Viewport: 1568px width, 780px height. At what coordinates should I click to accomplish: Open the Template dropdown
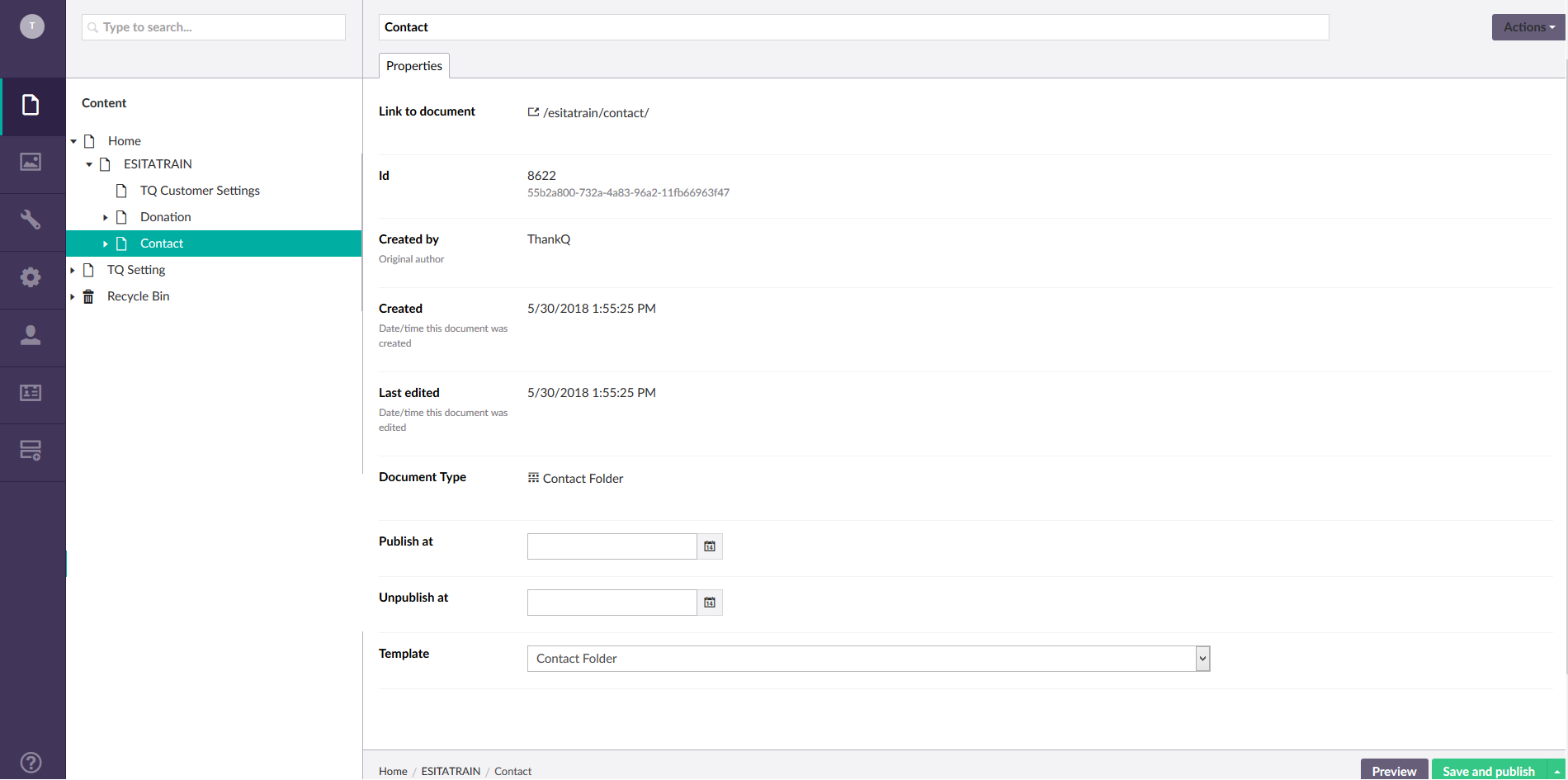[x=868, y=659]
